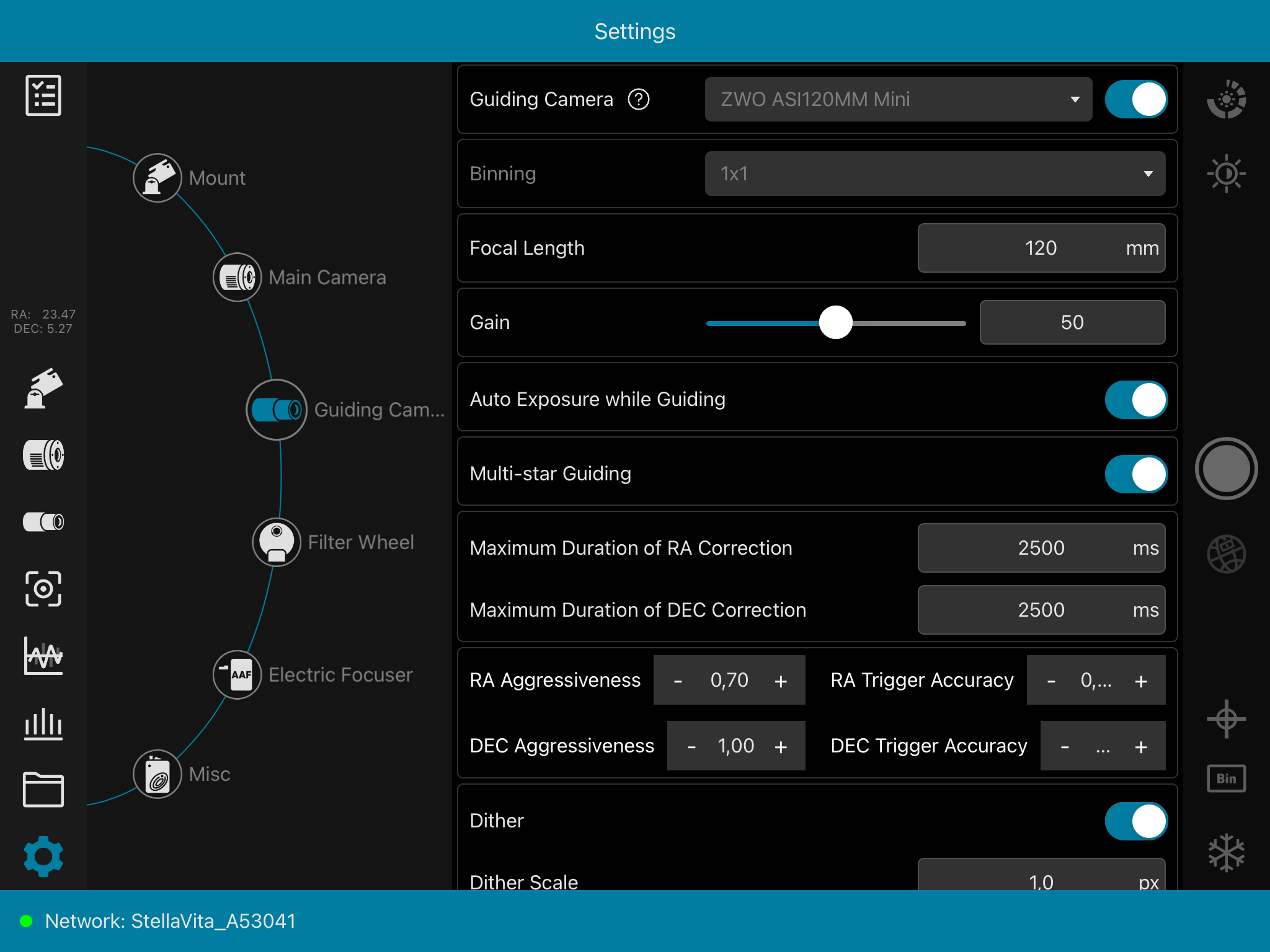Click the crosshair target icon
Viewport: 1270px width, 952px height.
pos(1226,719)
